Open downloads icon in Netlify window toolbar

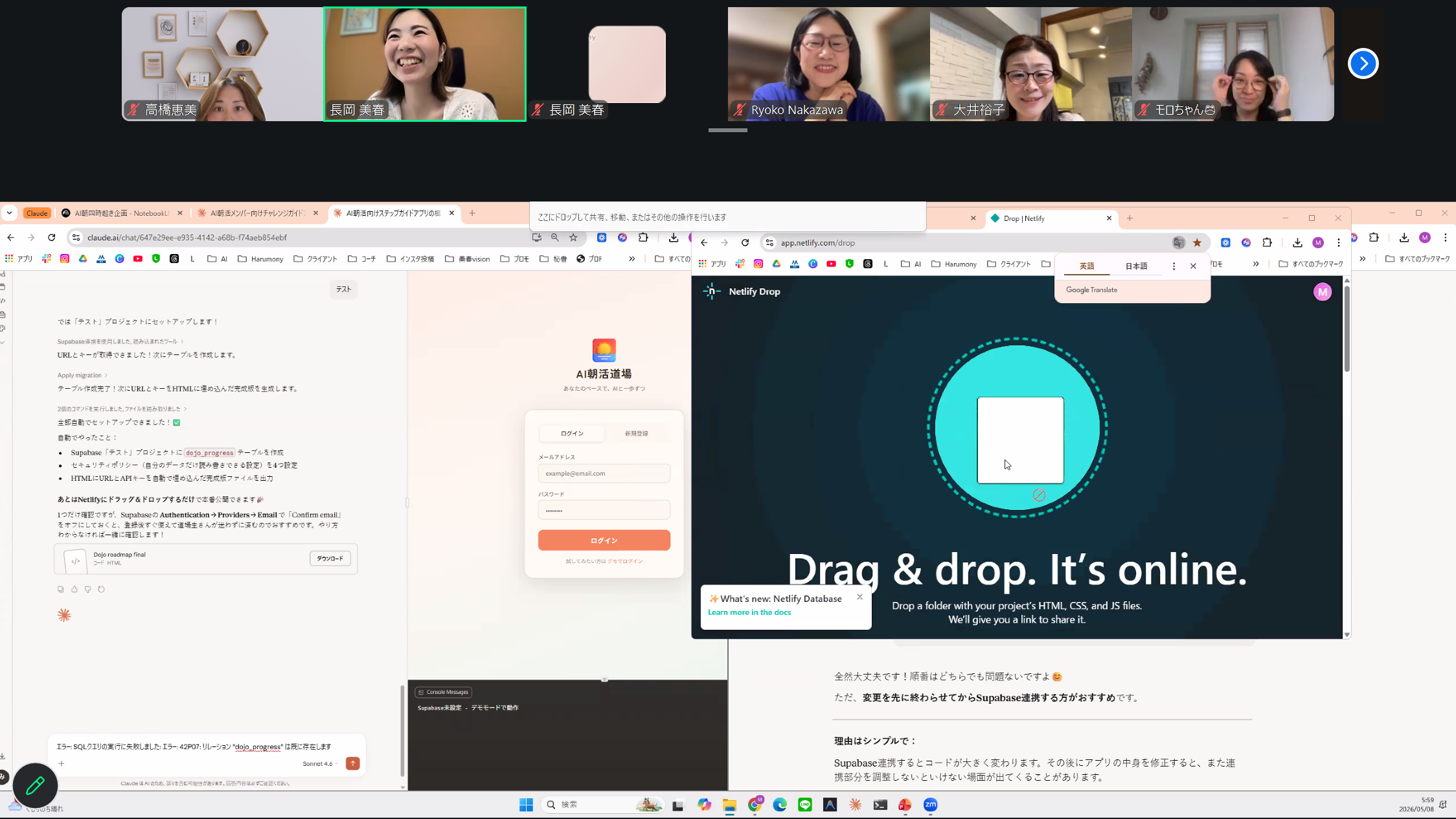[1297, 242]
